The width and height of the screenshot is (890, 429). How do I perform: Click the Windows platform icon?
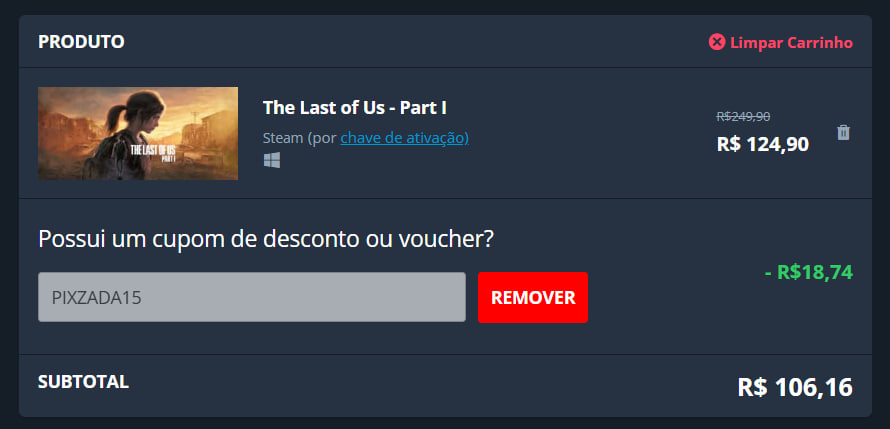point(272,160)
